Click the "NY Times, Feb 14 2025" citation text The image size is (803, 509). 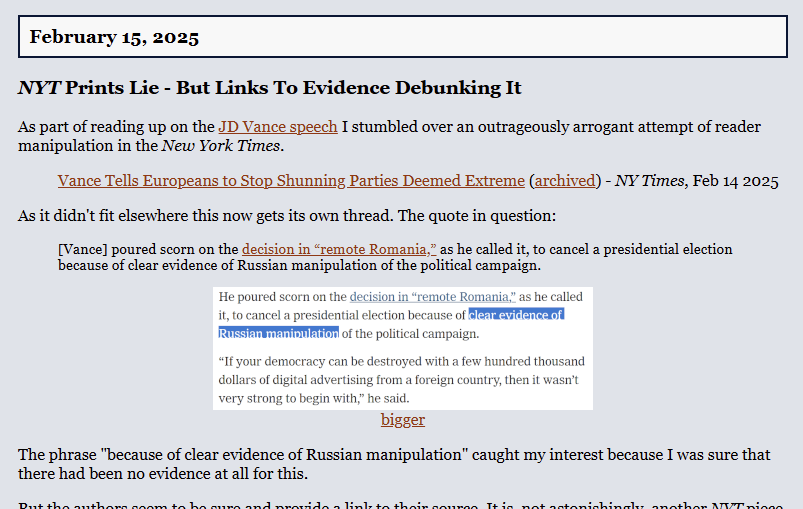[x=696, y=181]
